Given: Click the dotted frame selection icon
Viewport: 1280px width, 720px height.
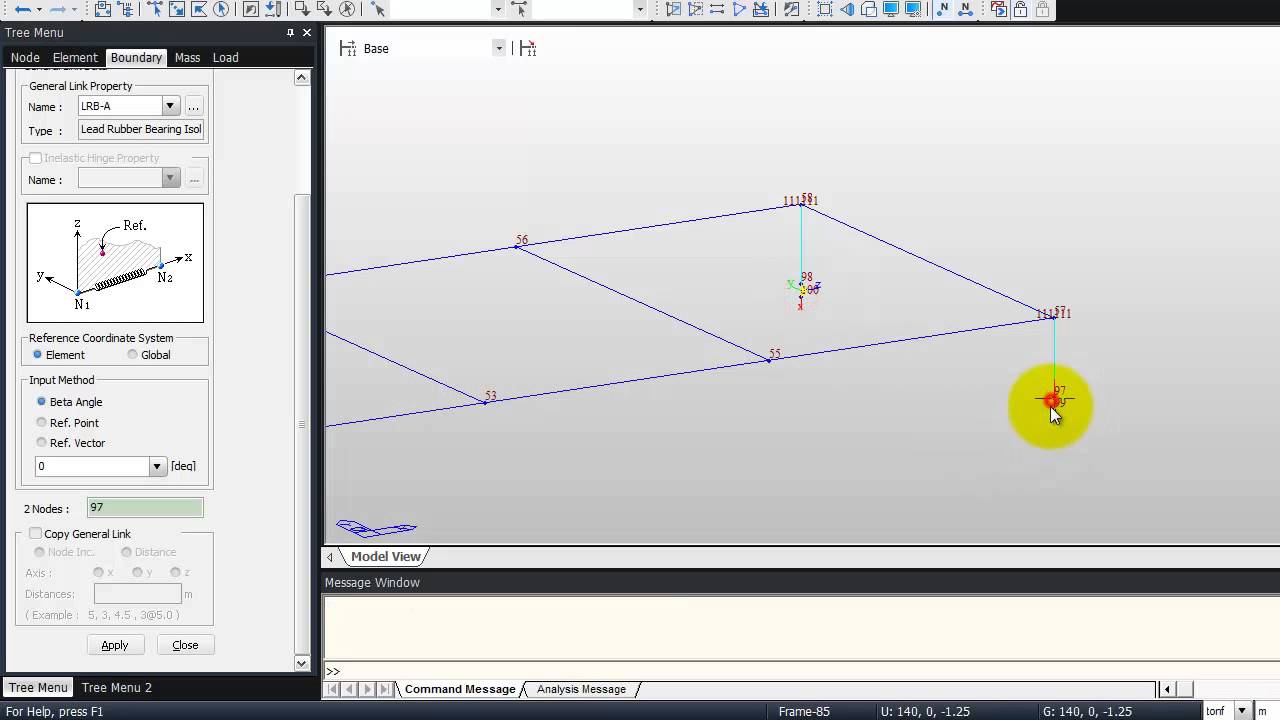Looking at the screenshot, I should 824,9.
